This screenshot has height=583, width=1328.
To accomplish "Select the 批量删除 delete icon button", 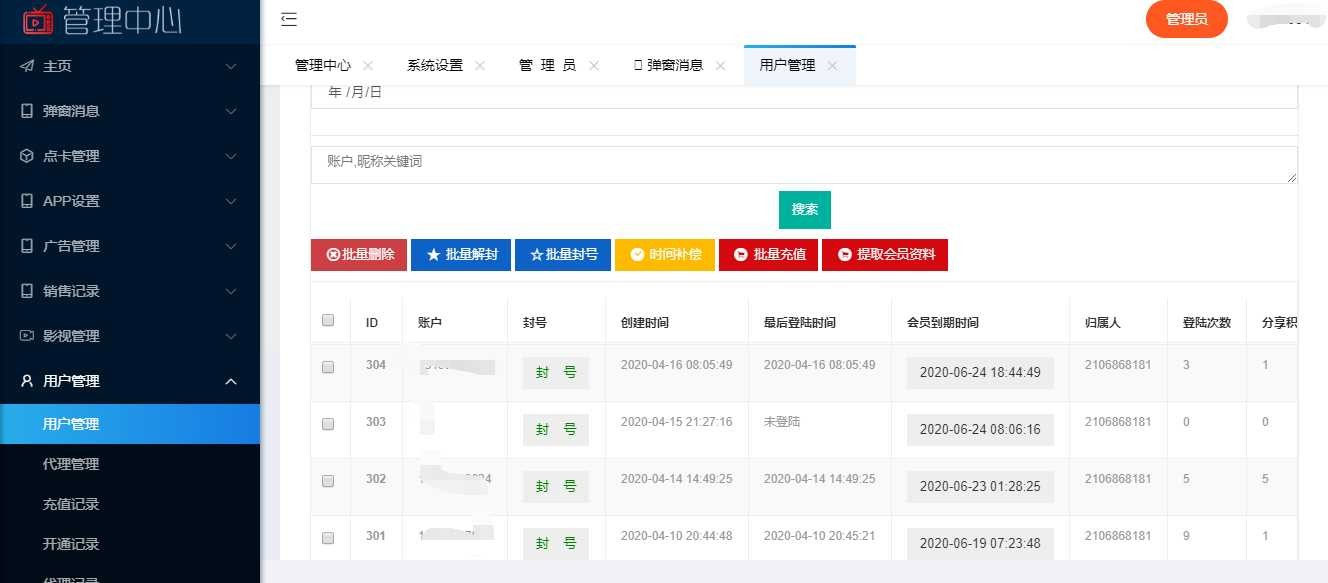I will click(x=333, y=255).
